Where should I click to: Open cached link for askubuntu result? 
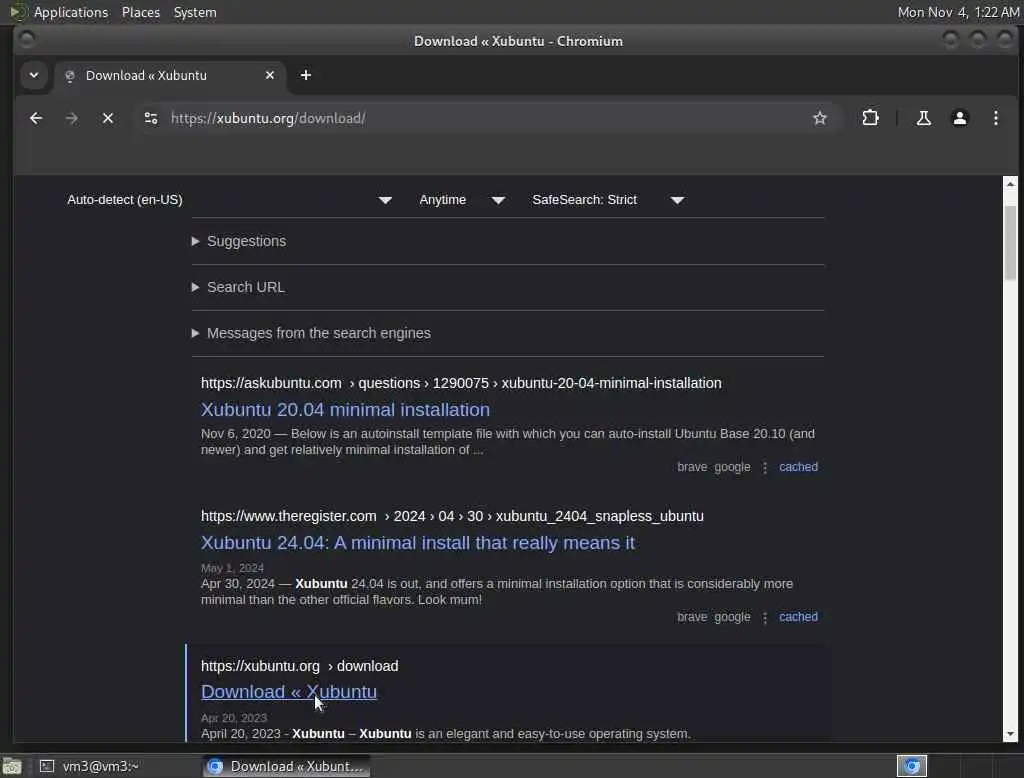click(x=798, y=467)
